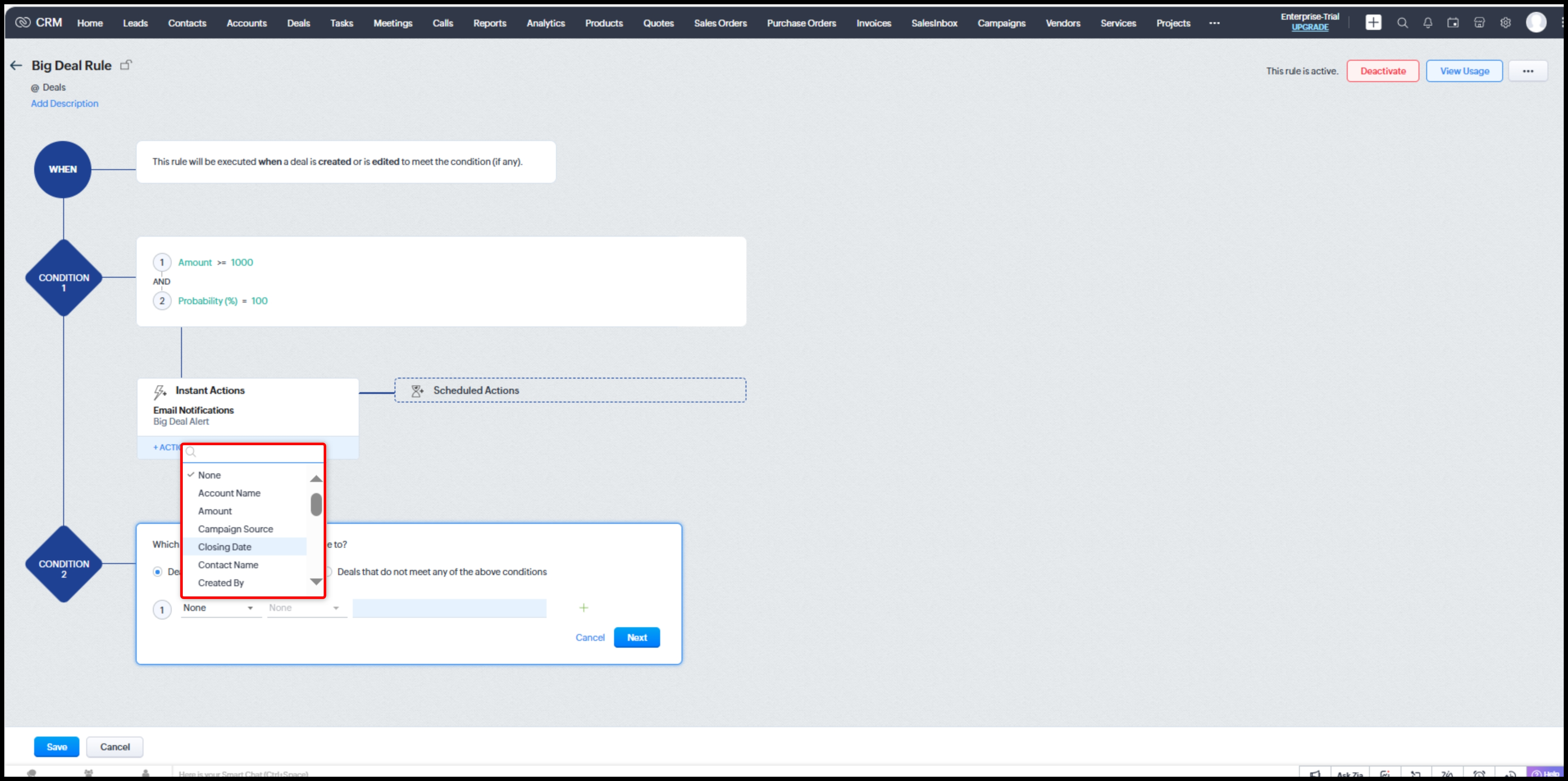Image resolution: width=1568 pixels, height=781 pixels.
Task: Click the UPGRADE link
Action: [1310, 27]
